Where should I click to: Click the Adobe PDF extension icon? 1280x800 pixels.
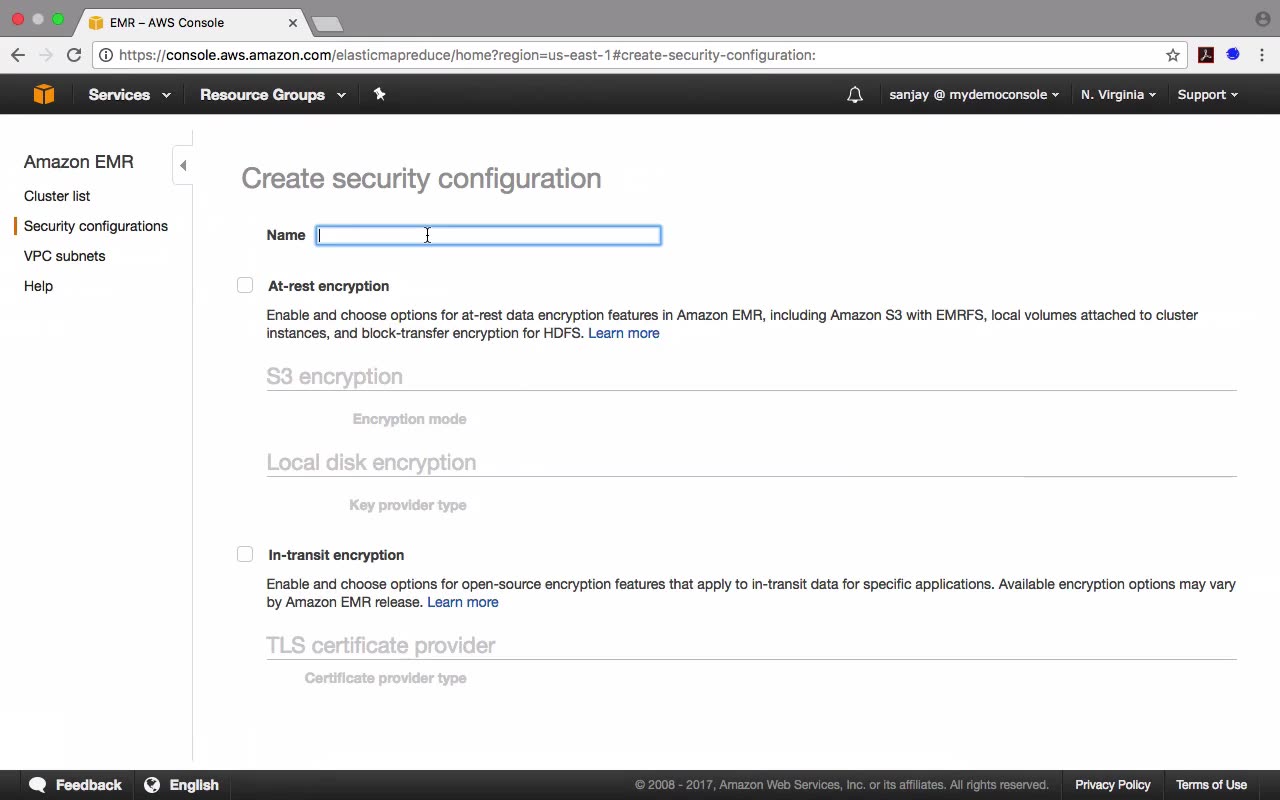1206,55
